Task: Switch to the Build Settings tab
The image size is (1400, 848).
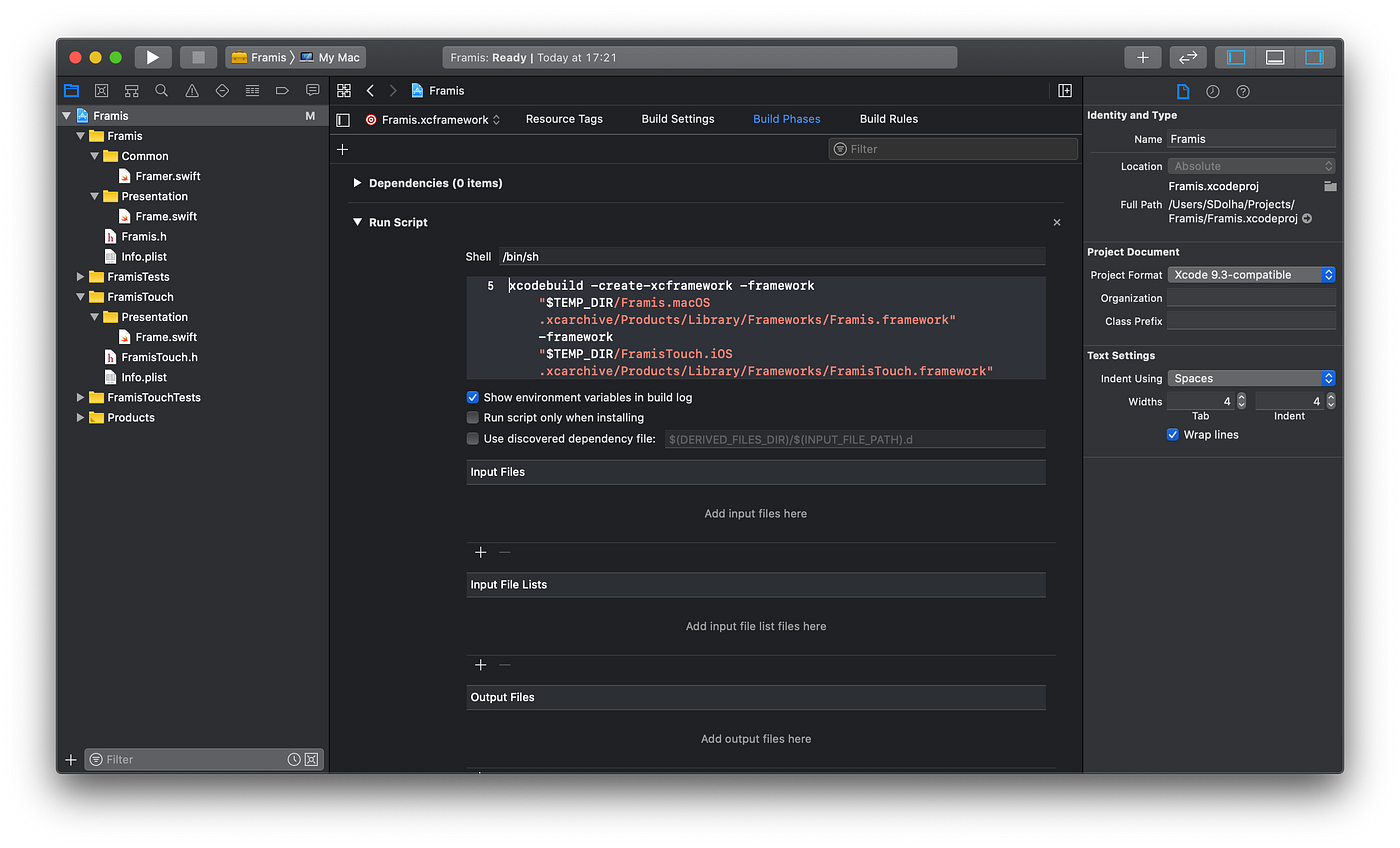Action: tap(677, 118)
